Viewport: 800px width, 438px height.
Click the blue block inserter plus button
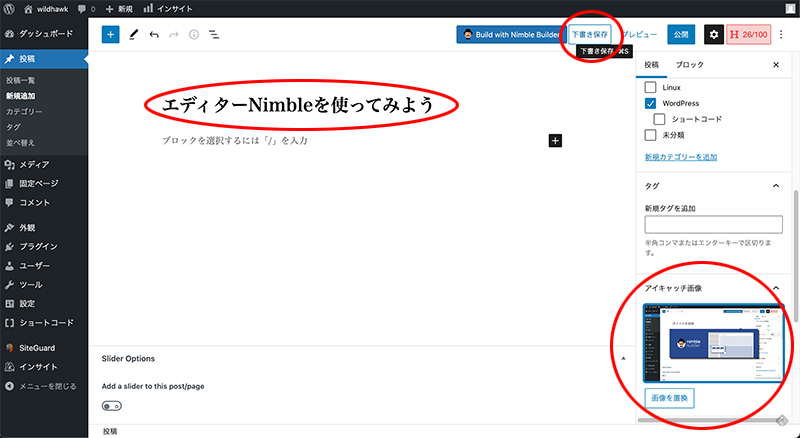click(x=110, y=34)
